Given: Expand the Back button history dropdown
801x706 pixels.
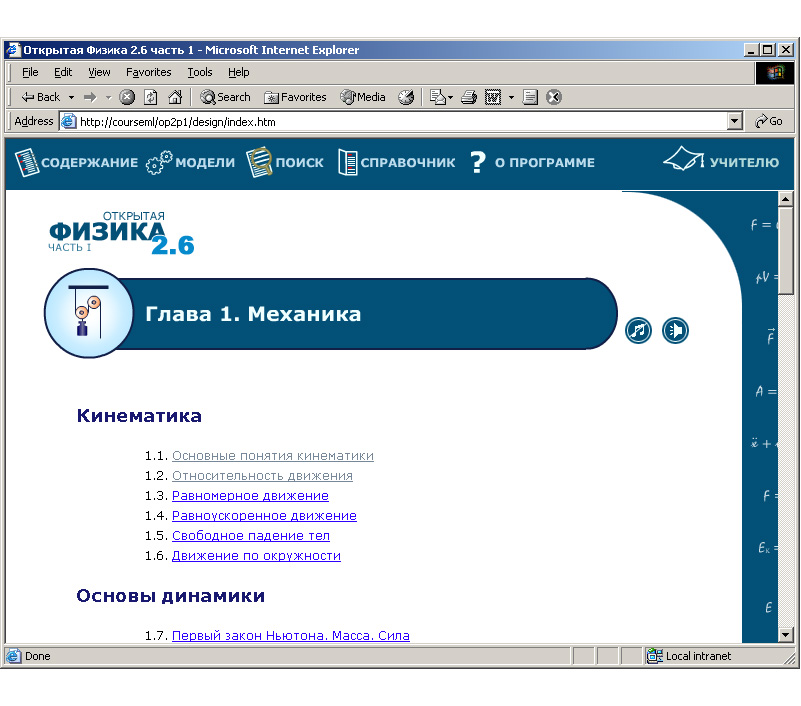Looking at the screenshot, I should pos(71,97).
